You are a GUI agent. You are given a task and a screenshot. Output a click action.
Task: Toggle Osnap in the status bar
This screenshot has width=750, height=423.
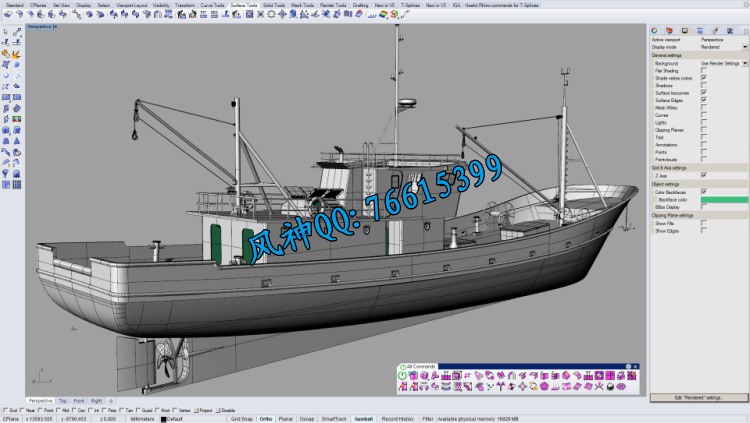tap(307, 419)
